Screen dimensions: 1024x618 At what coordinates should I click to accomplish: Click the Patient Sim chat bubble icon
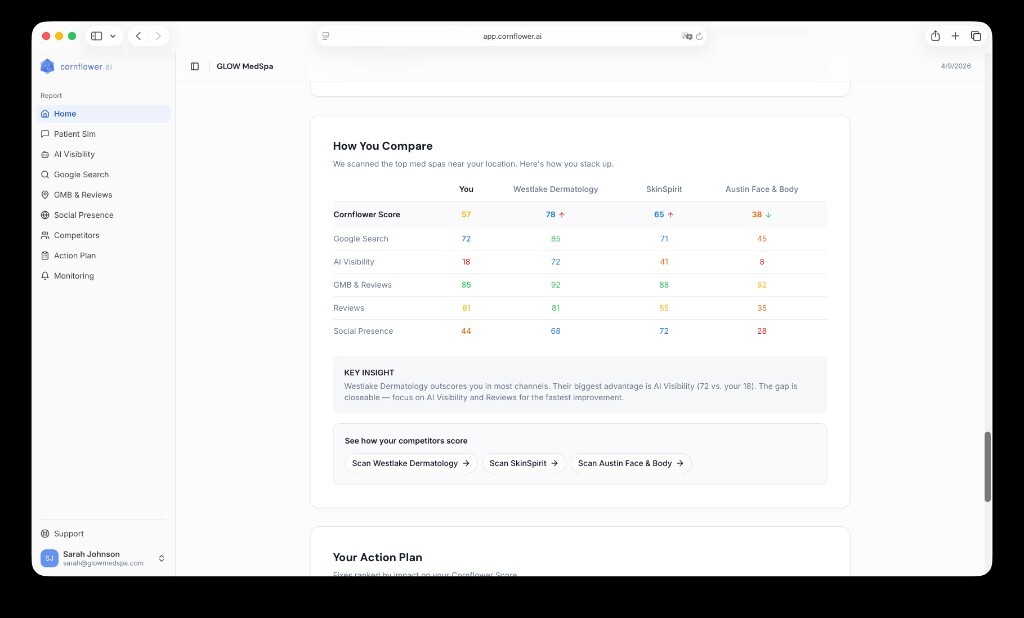pos(45,134)
